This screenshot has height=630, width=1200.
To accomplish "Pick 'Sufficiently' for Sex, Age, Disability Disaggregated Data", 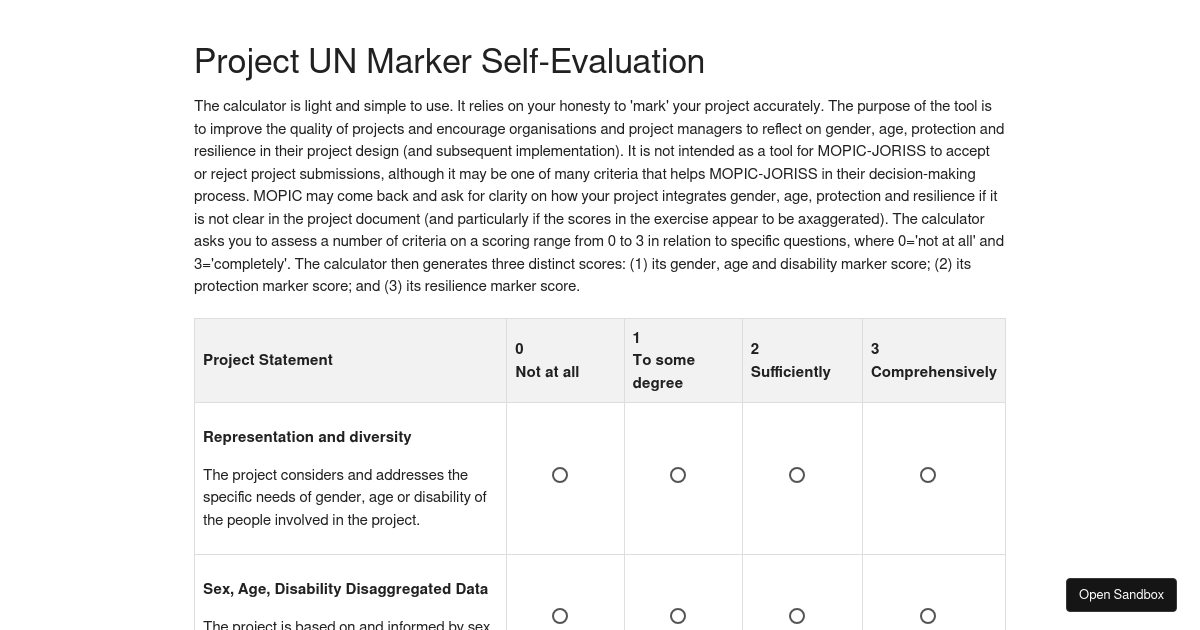I will click(797, 616).
